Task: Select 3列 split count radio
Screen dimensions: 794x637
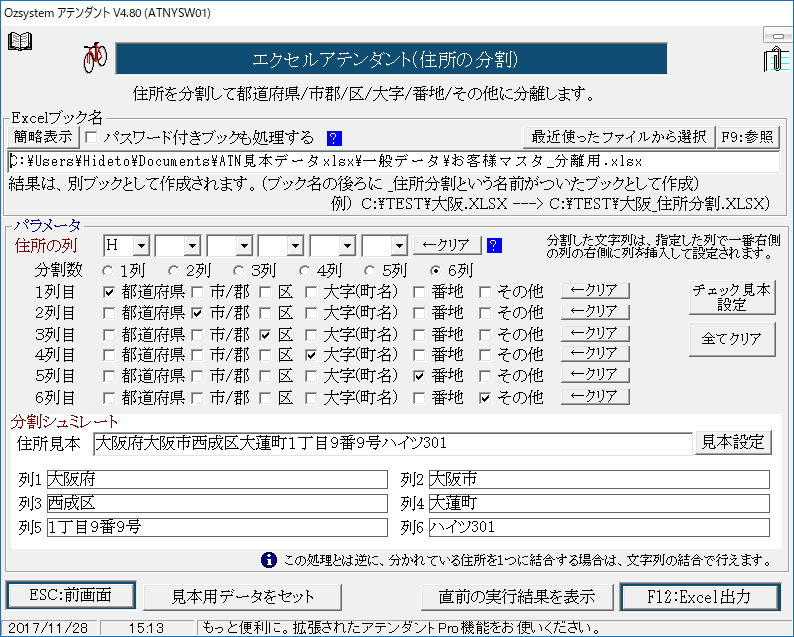Action: [239, 271]
